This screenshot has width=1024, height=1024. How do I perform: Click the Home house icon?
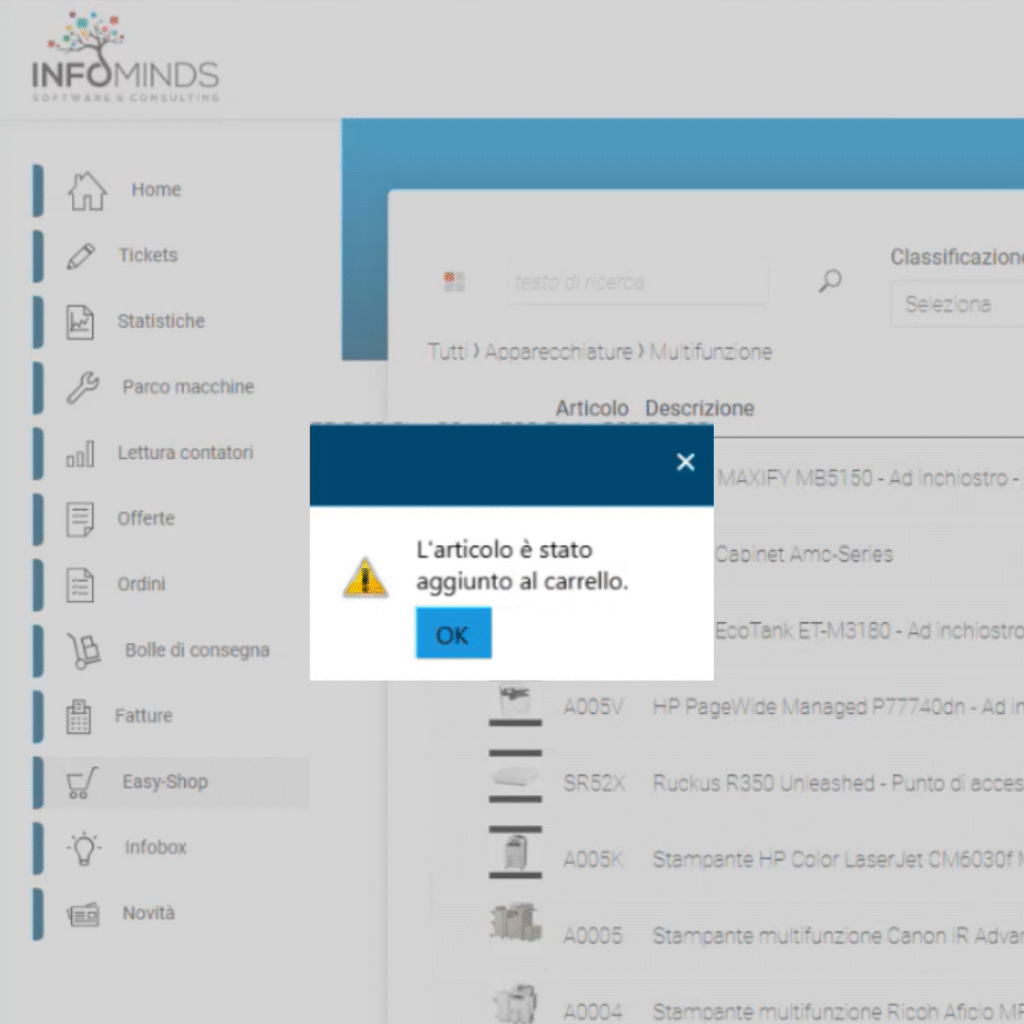pos(87,191)
